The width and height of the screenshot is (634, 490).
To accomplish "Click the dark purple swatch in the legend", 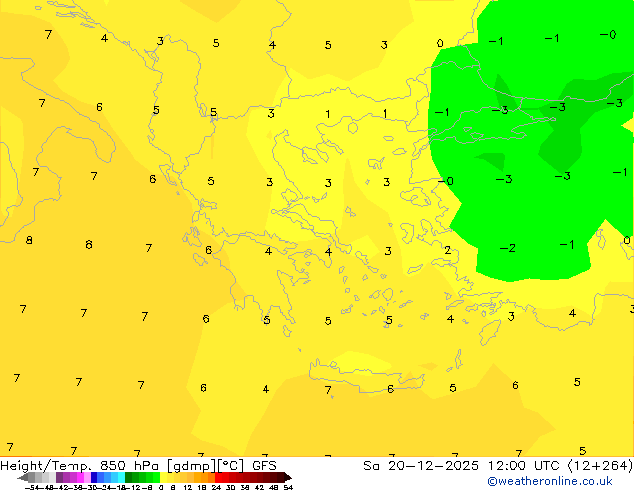I will pos(59,478).
